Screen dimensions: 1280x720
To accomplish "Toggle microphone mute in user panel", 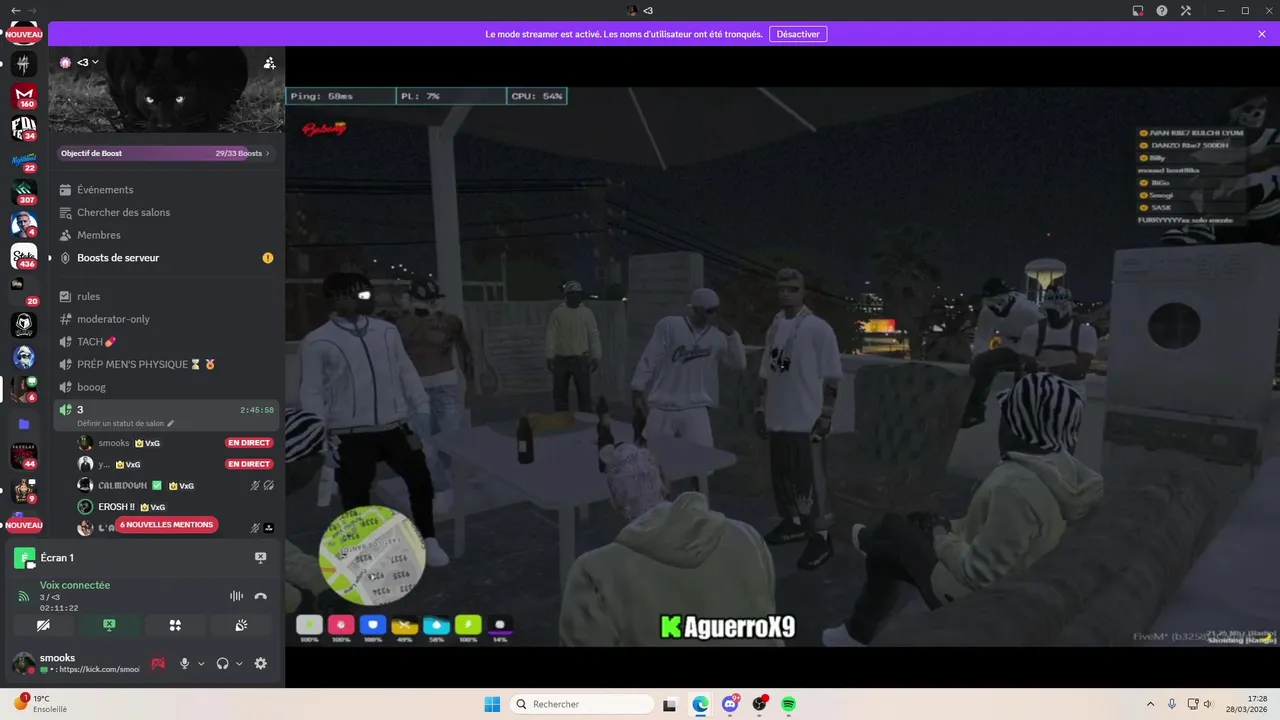I will 184,663.
